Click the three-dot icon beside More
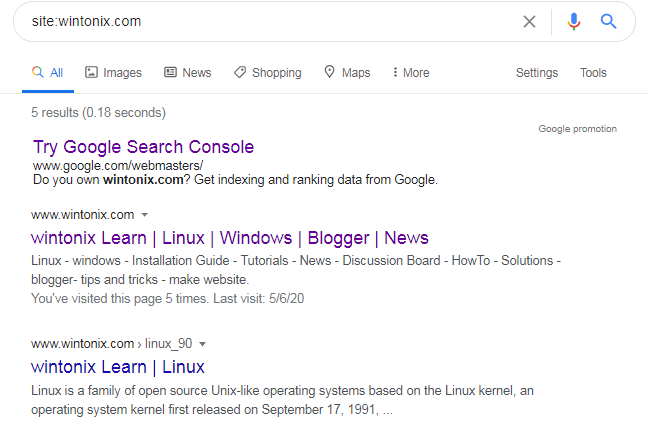This screenshot has width=647, height=436. tap(395, 72)
